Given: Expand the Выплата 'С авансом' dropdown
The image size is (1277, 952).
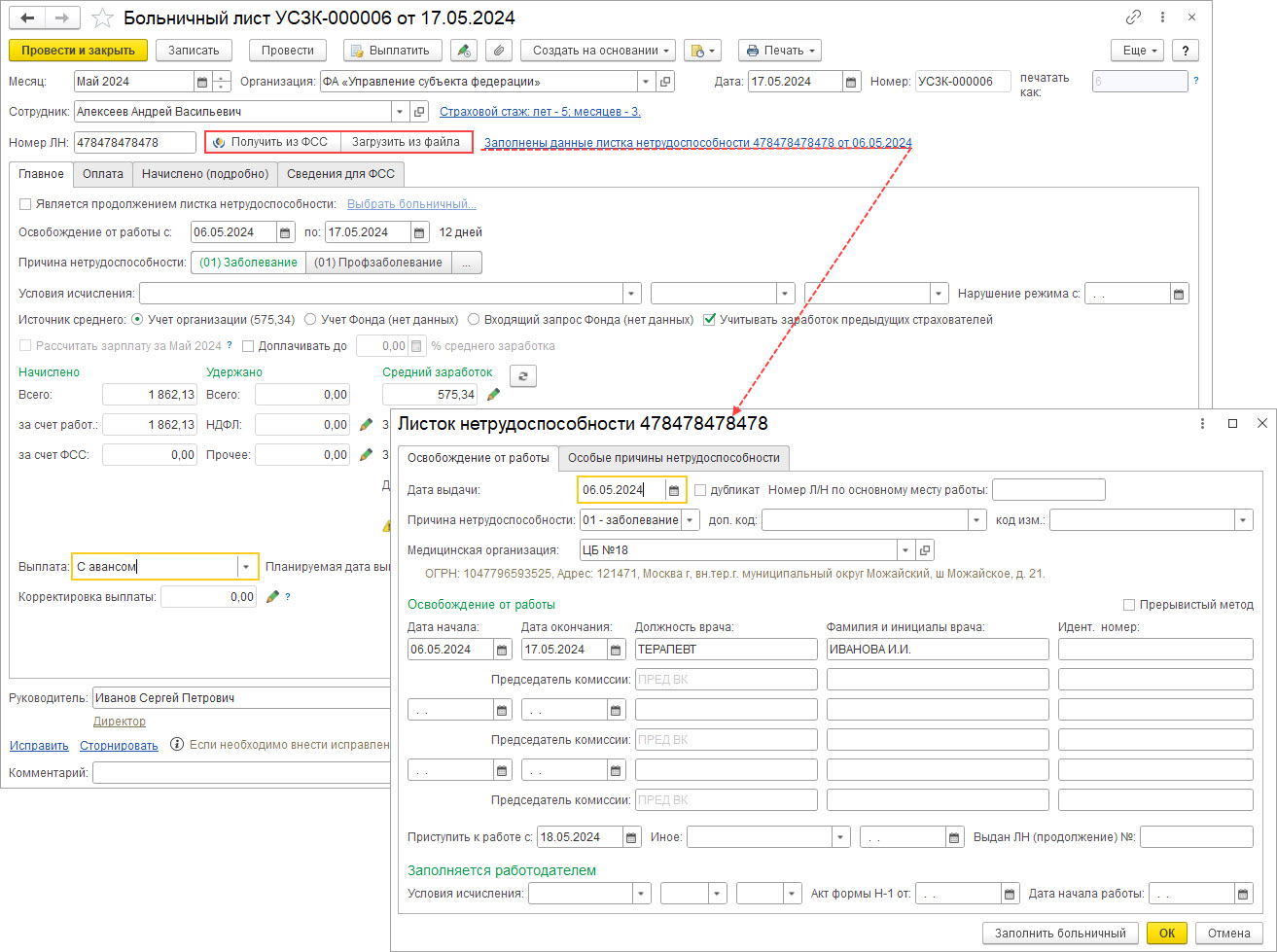Looking at the screenshot, I should 247,566.
